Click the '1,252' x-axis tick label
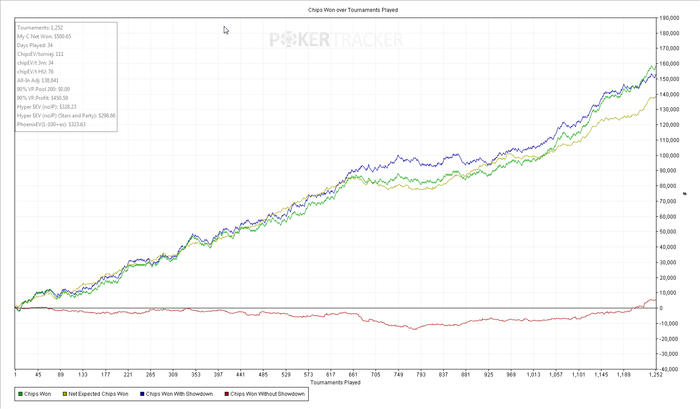The width and height of the screenshot is (700, 409). pyautogui.click(x=656, y=375)
